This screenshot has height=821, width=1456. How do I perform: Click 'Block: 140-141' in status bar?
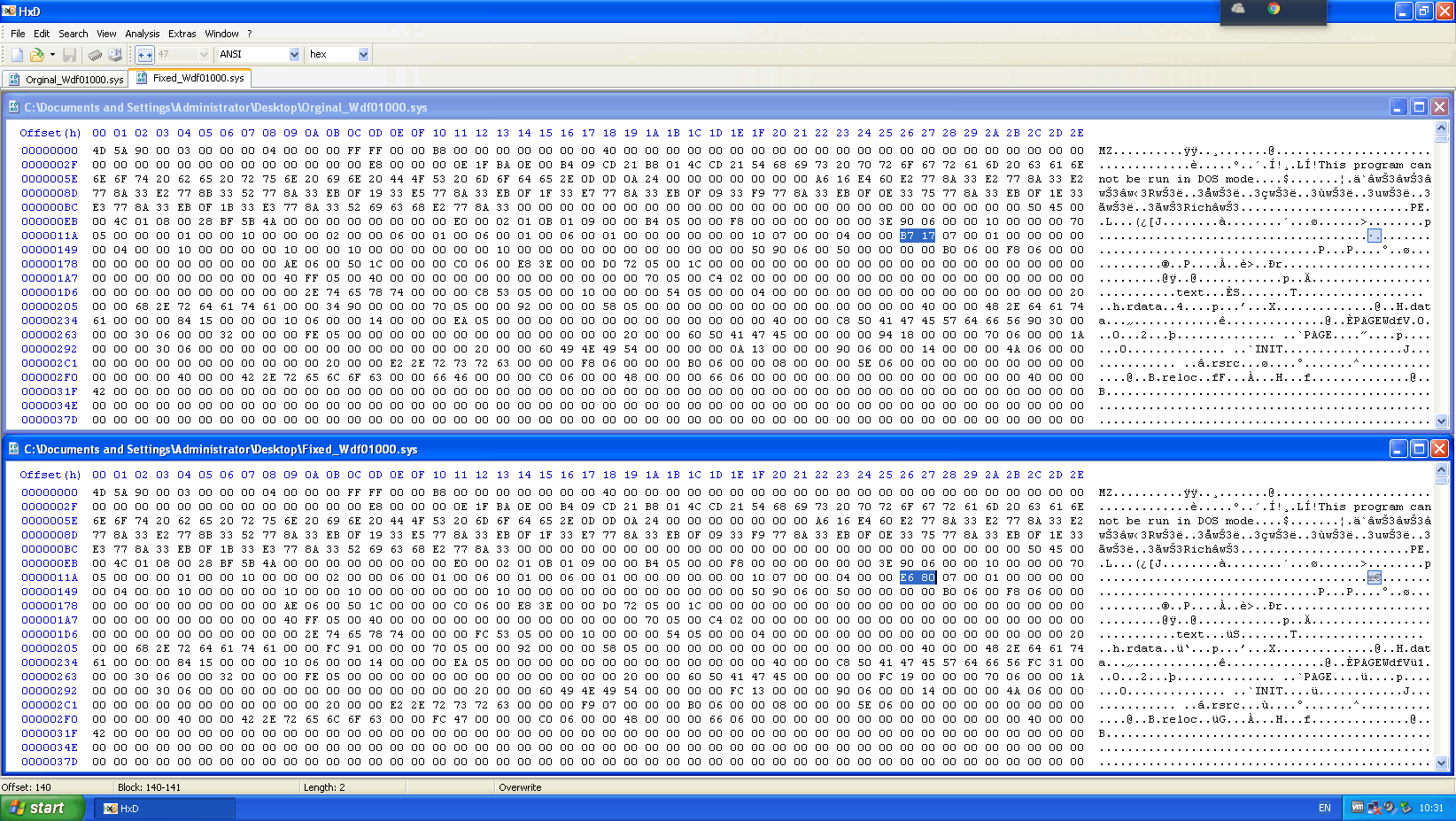click(x=149, y=787)
